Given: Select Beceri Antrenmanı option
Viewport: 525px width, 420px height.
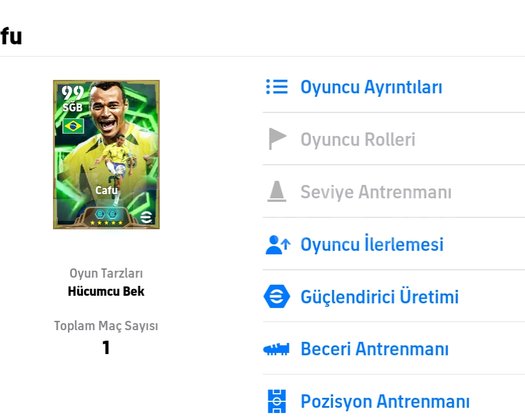Looking at the screenshot, I should click(394, 348).
